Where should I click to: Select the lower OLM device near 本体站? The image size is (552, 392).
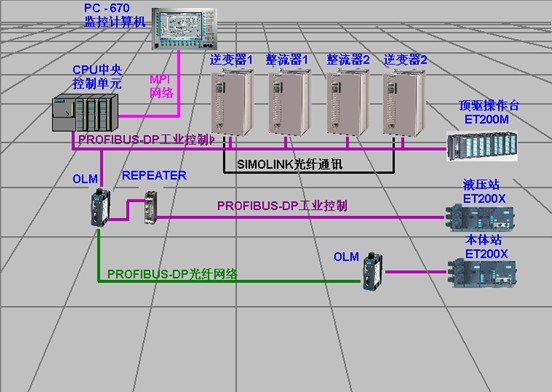[373, 271]
